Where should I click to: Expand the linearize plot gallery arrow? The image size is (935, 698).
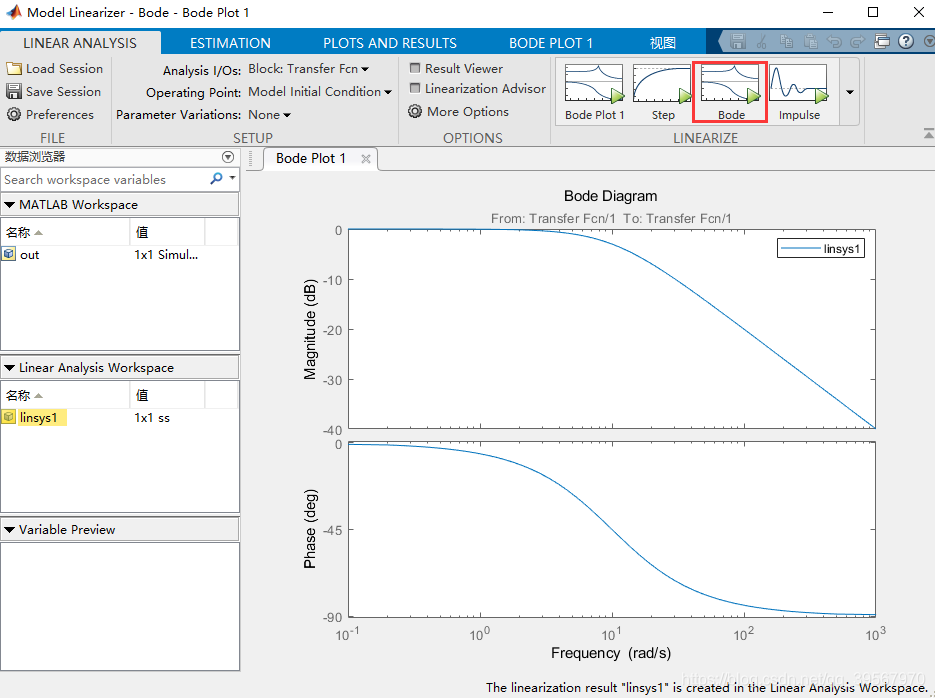pos(850,92)
